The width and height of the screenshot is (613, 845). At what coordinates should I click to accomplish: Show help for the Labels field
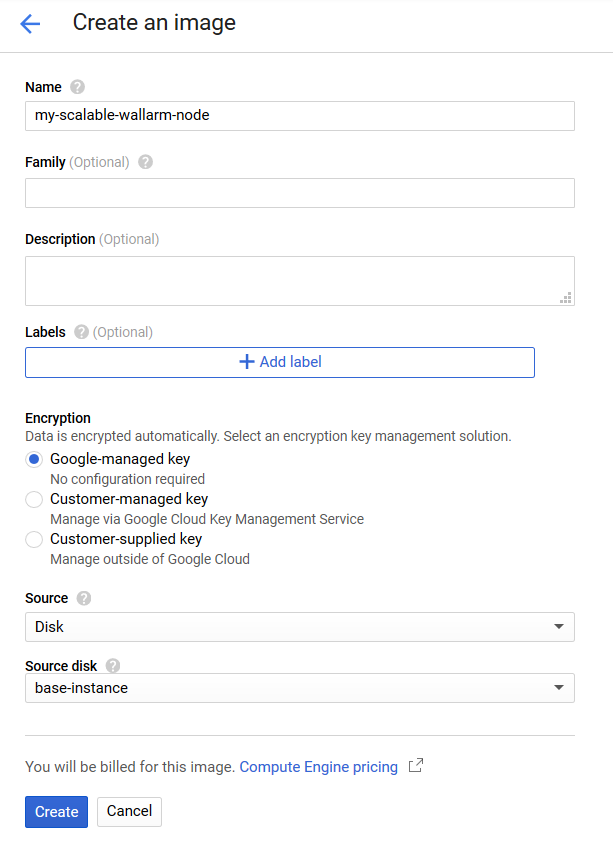click(81, 332)
